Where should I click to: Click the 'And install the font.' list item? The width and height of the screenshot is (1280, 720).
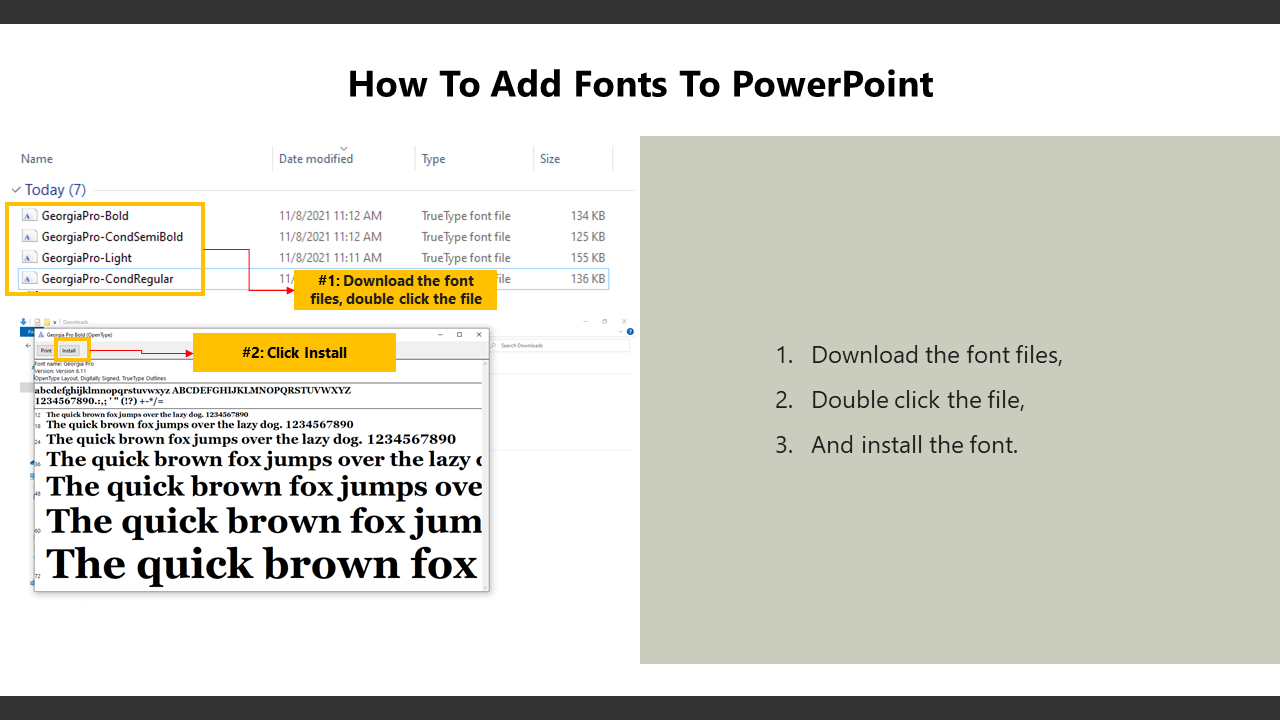(x=914, y=445)
